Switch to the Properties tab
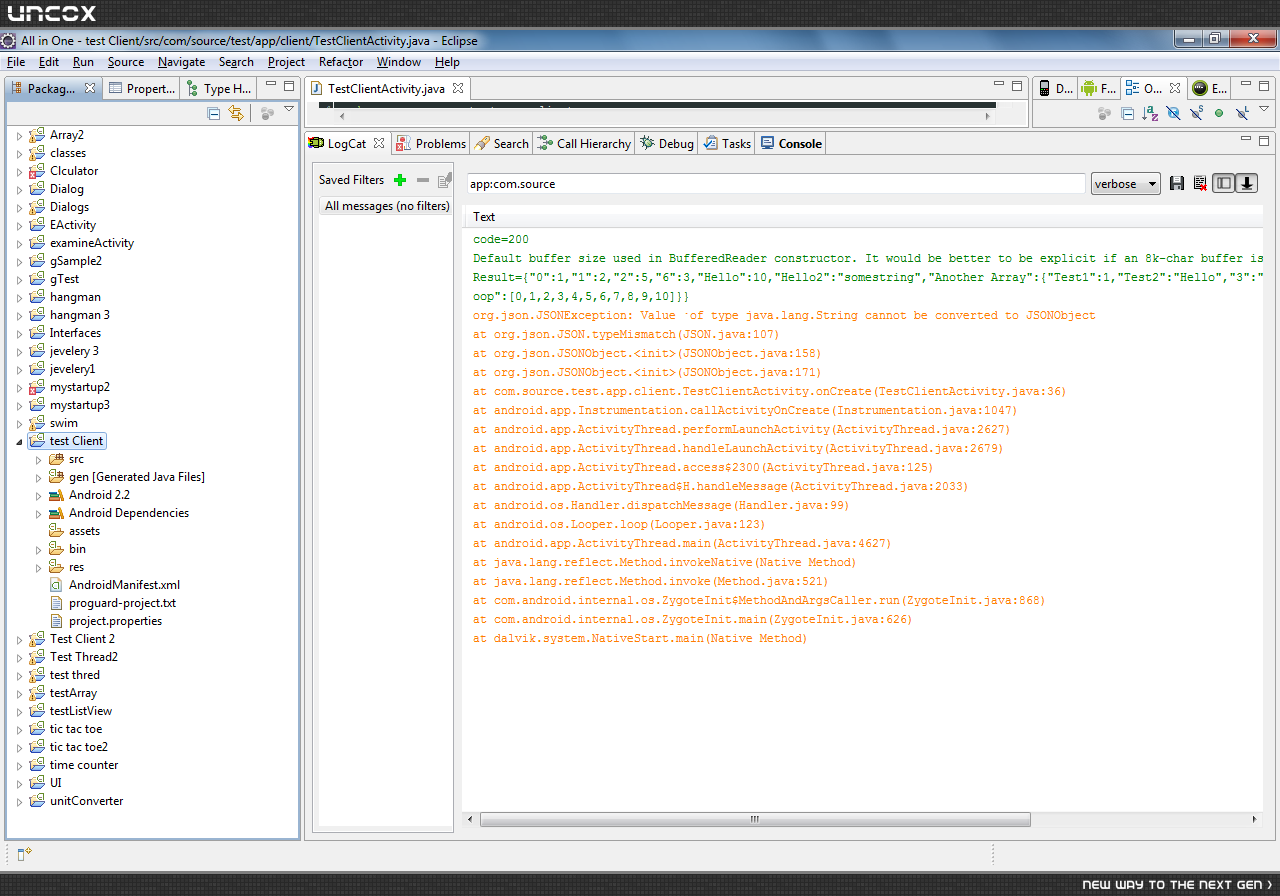 click(x=141, y=88)
